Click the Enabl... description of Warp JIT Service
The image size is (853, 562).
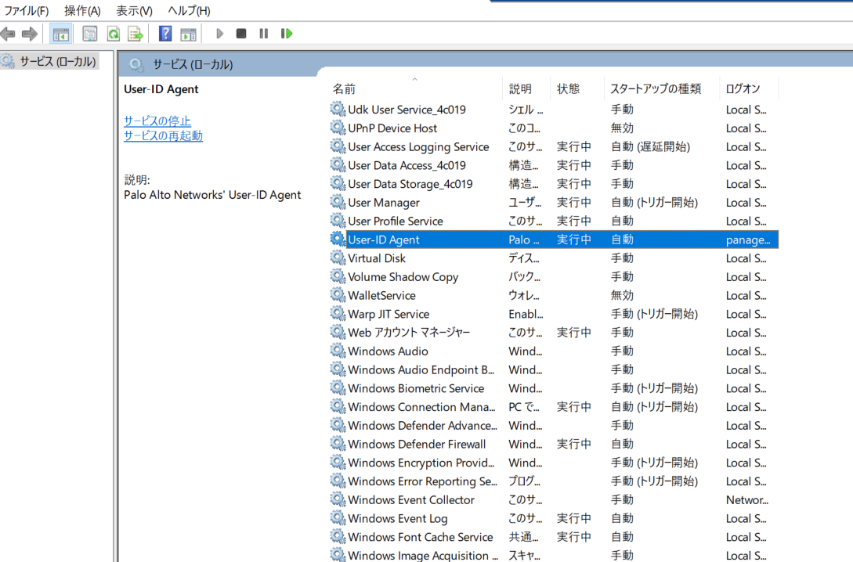click(526, 314)
